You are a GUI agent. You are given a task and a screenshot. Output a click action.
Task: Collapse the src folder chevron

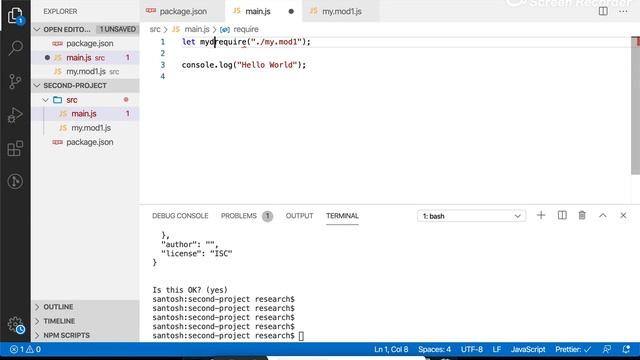(x=46, y=100)
